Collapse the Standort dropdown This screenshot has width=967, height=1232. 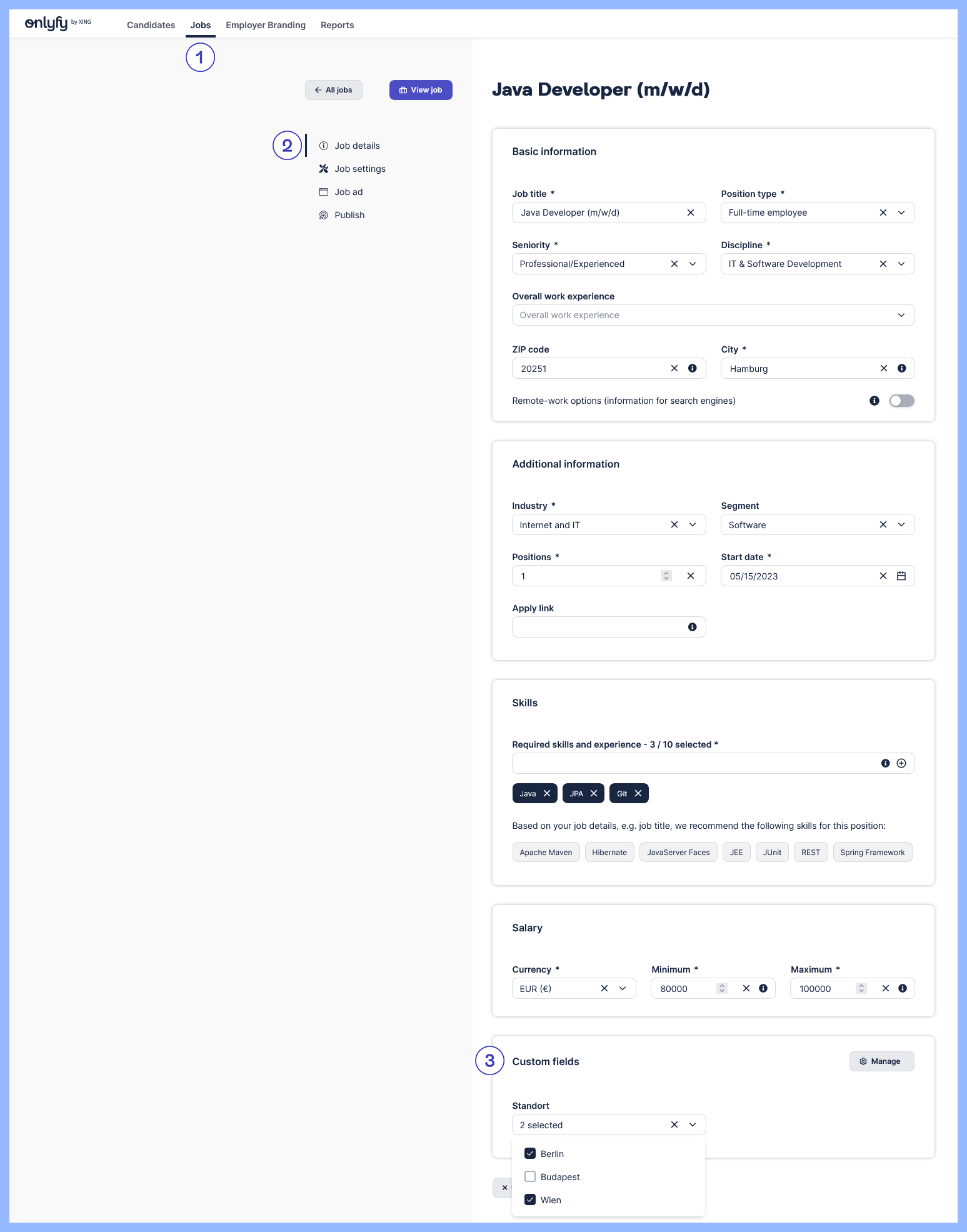click(x=693, y=1124)
